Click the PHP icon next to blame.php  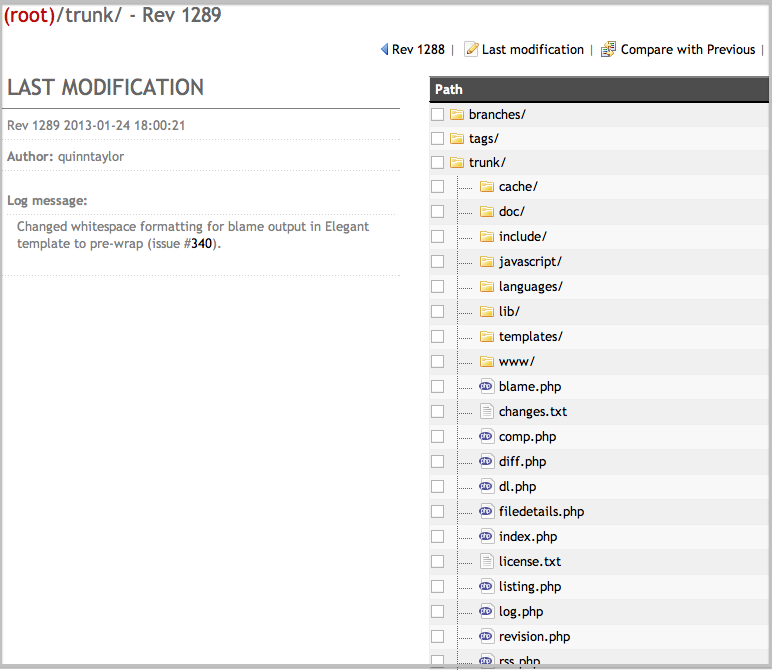click(x=487, y=386)
